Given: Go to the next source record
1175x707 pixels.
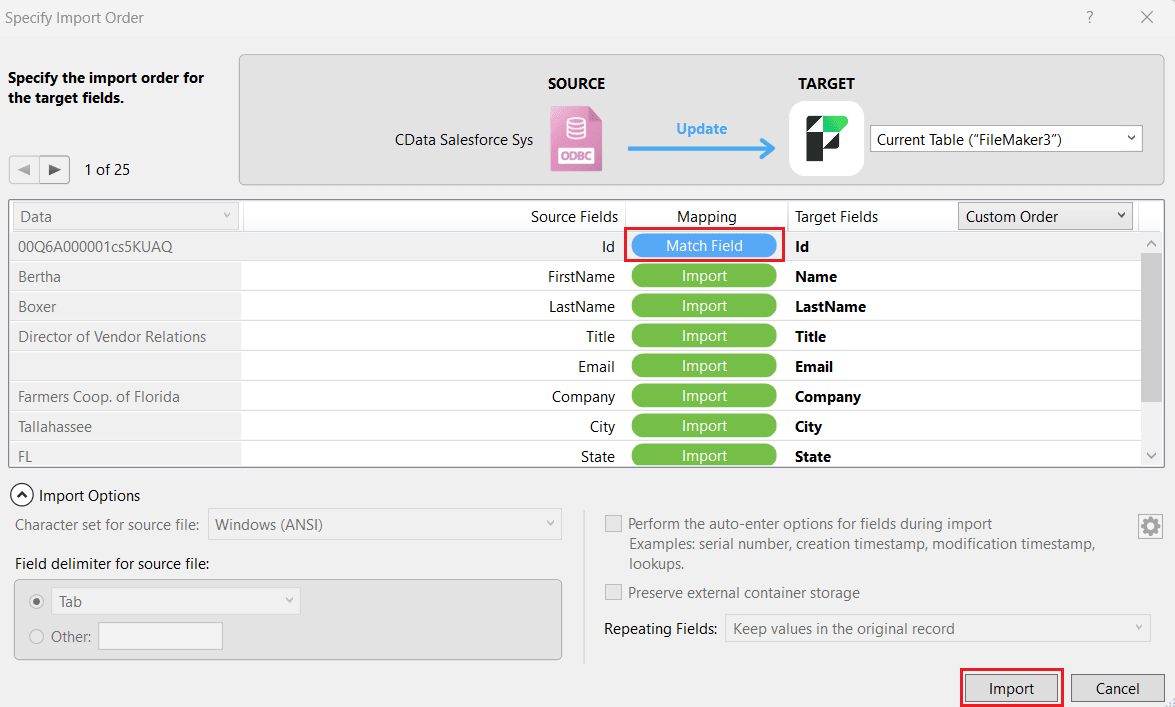Looking at the screenshot, I should [x=55, y=169].
